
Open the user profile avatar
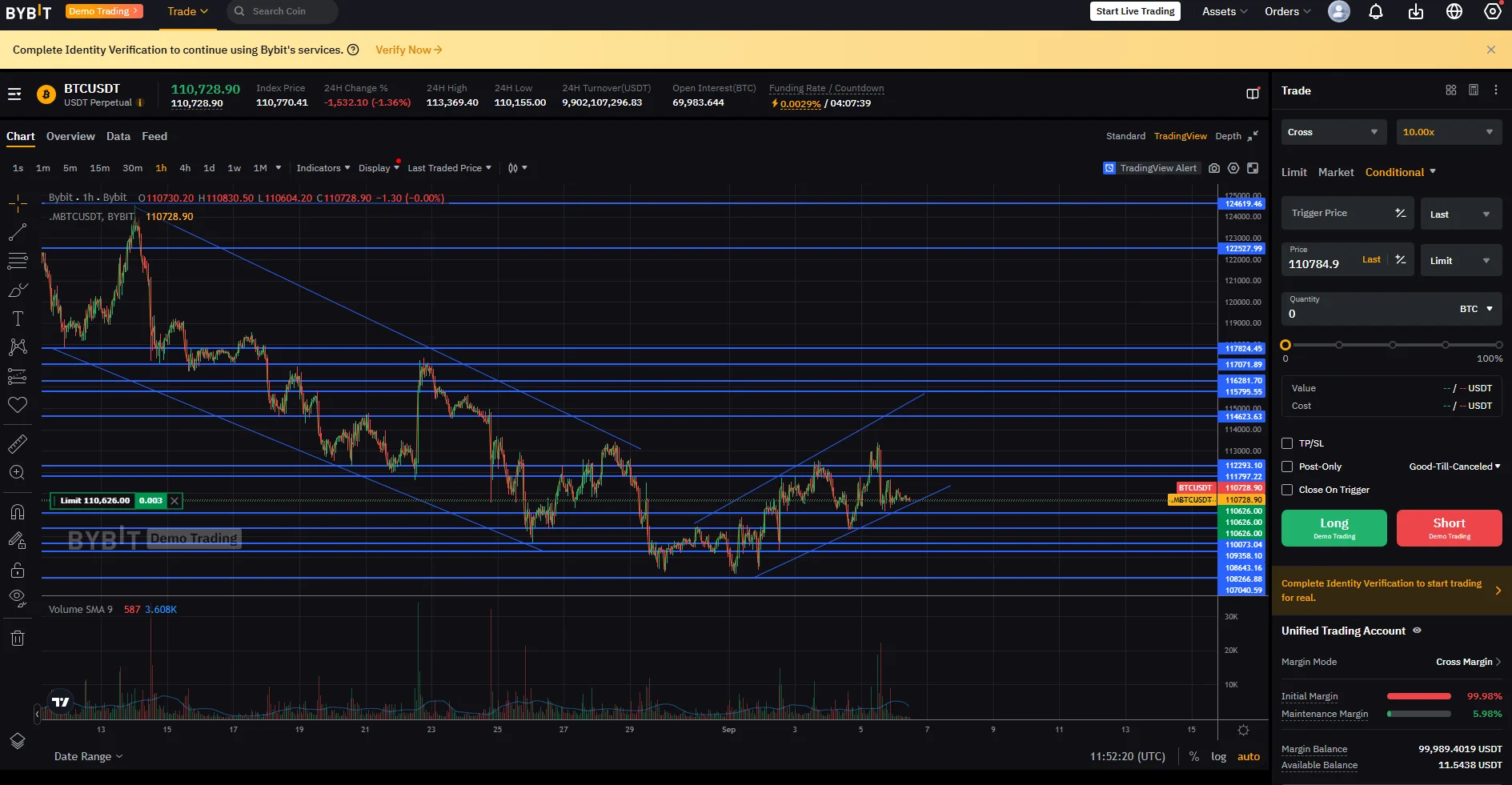tap(1339, 11)
